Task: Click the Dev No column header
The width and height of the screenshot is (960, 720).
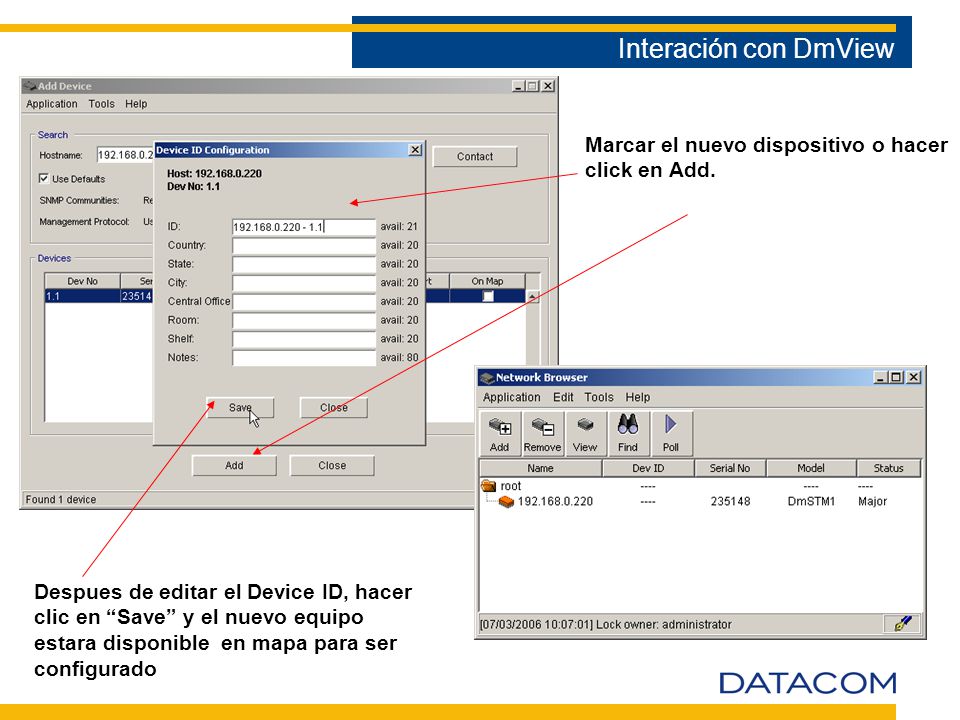Action: coord(83,281)
